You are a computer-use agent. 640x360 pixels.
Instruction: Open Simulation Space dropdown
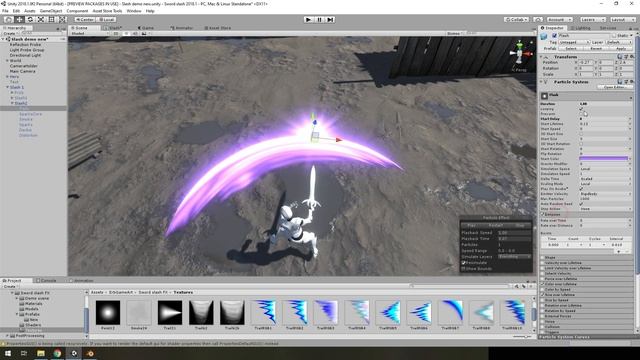click(605, 169)
